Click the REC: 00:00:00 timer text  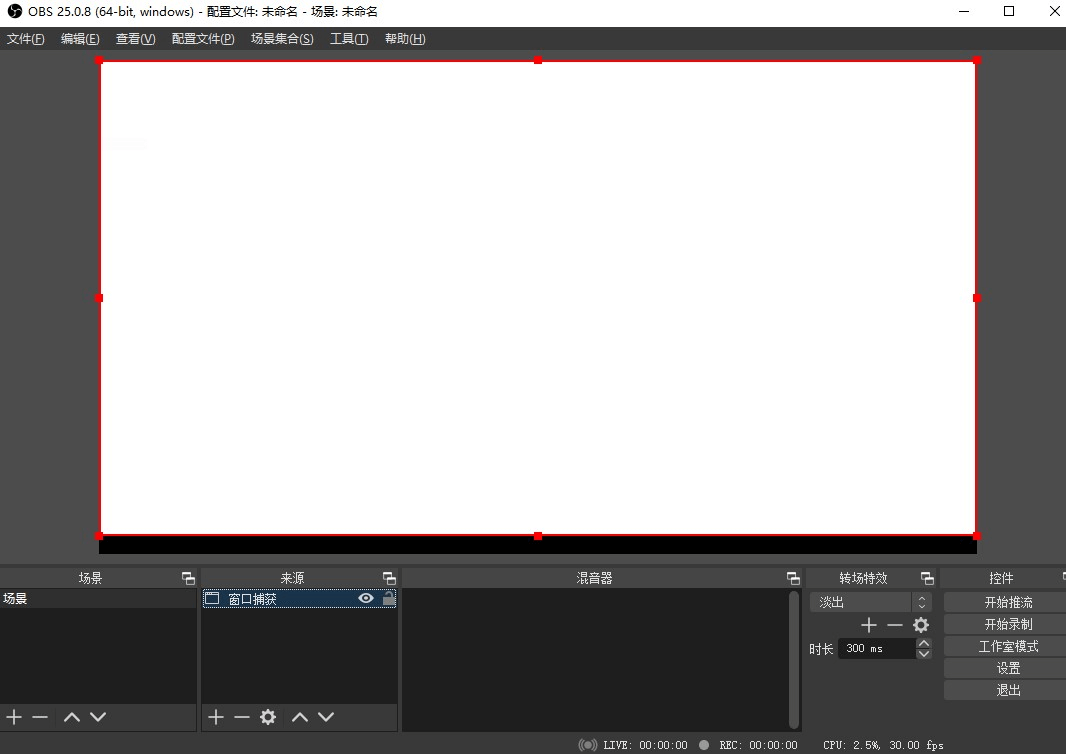click(758, 745)
